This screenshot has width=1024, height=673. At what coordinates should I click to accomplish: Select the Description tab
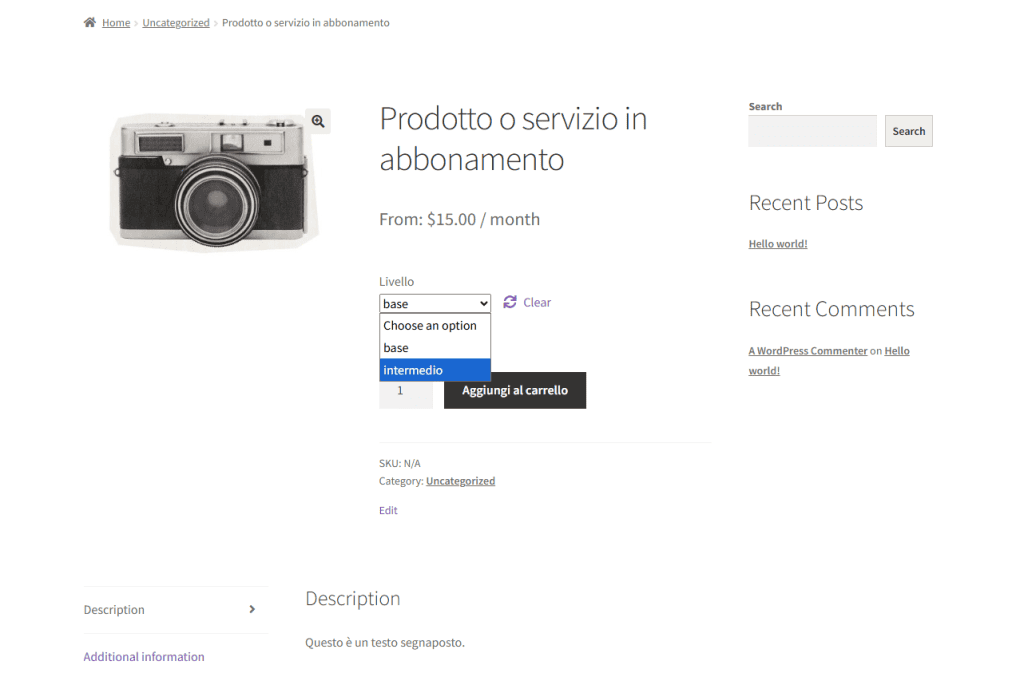[114, 609]
